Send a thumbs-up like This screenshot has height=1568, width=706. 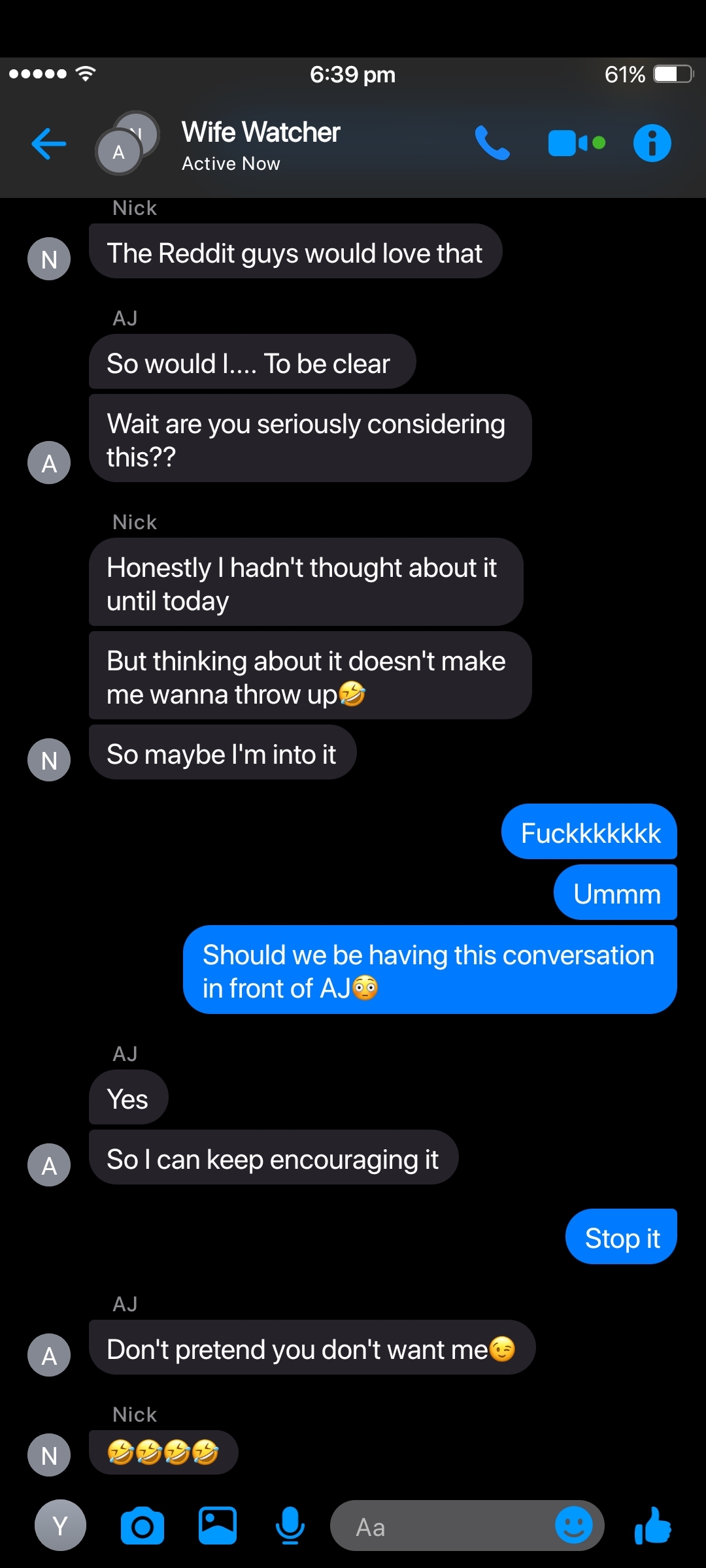pos(652,1526)
